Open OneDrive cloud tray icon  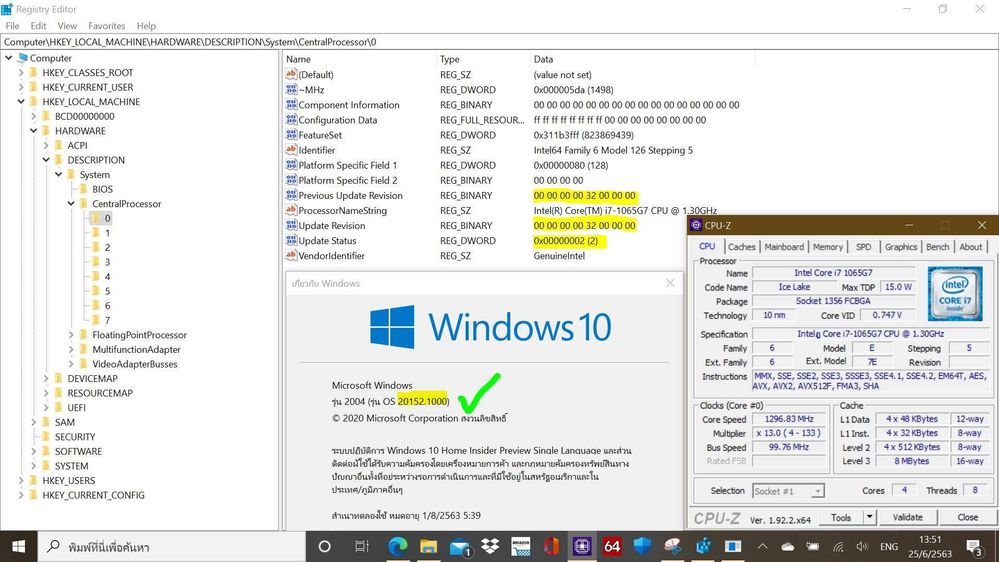pyautogui.click(x=787, y=547)
